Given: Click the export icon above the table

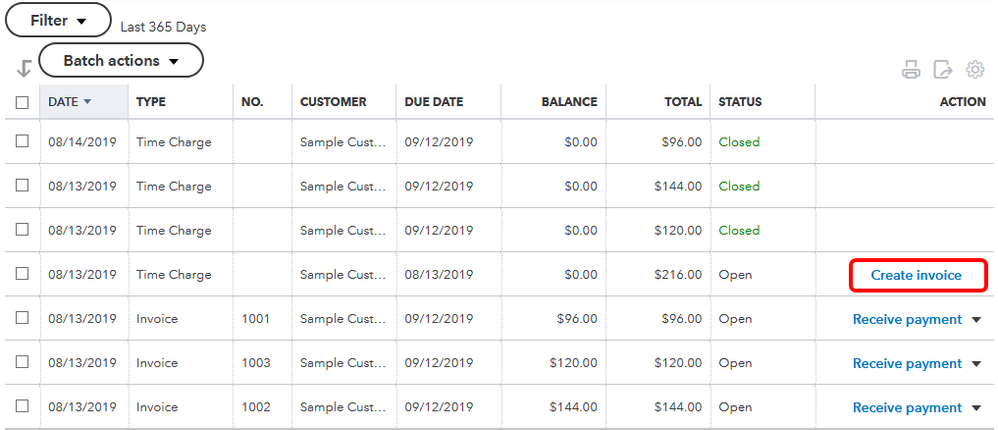Looking at the screenshot, I should 942,69.
